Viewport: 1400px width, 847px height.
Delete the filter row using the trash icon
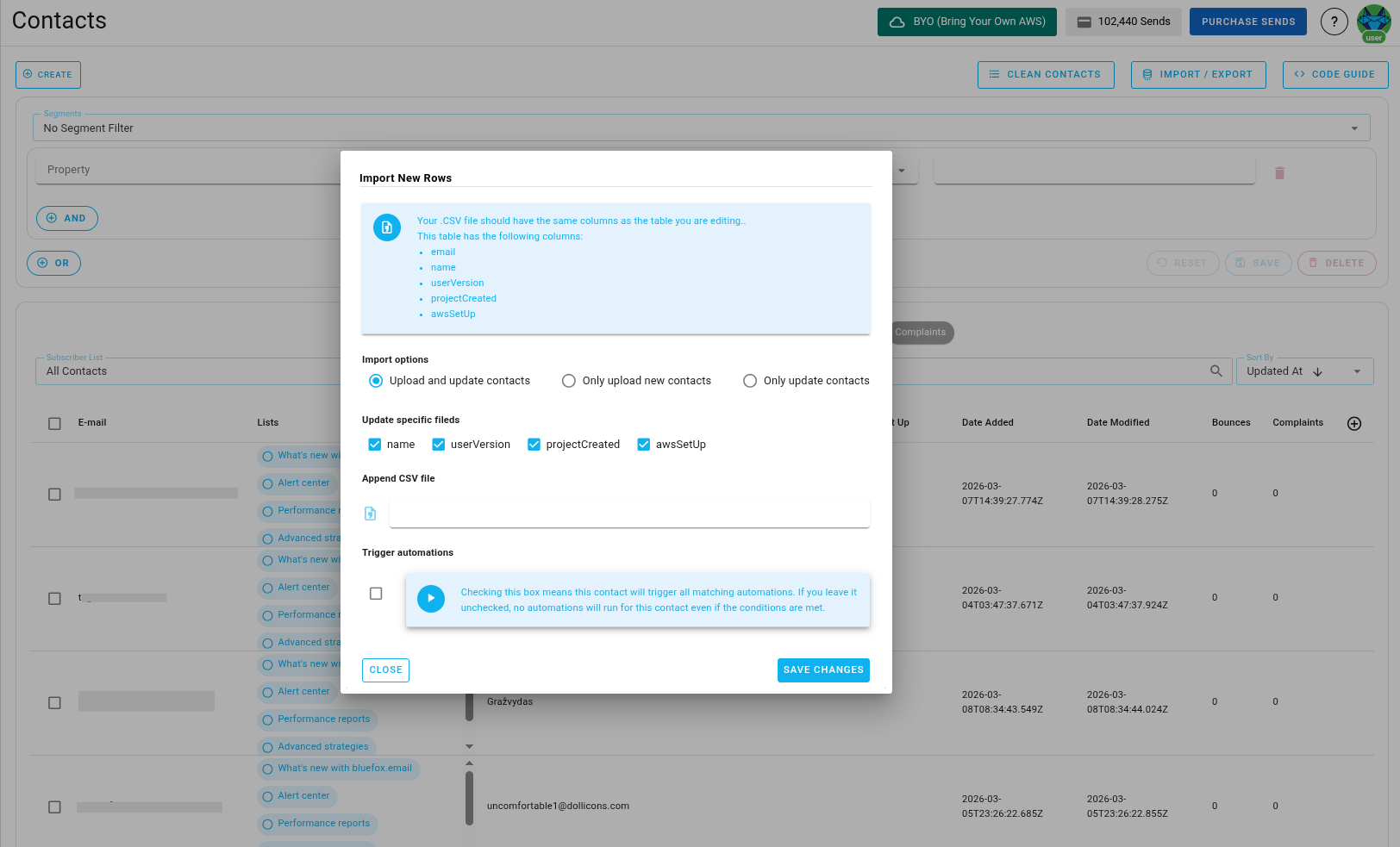pyautogui.click(x=1279, y=172)
